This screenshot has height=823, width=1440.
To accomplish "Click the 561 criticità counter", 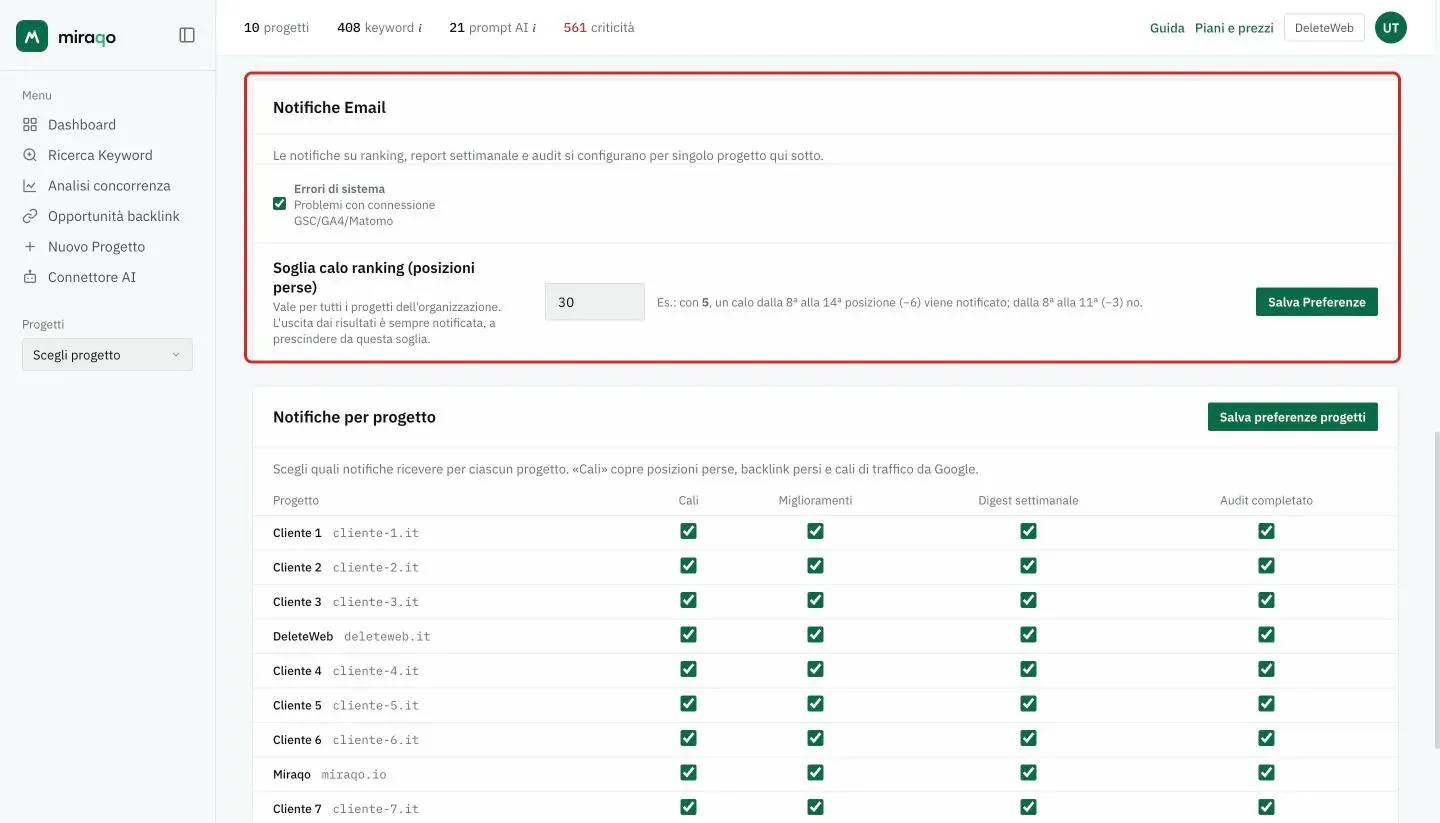I will tap(598, 28).
